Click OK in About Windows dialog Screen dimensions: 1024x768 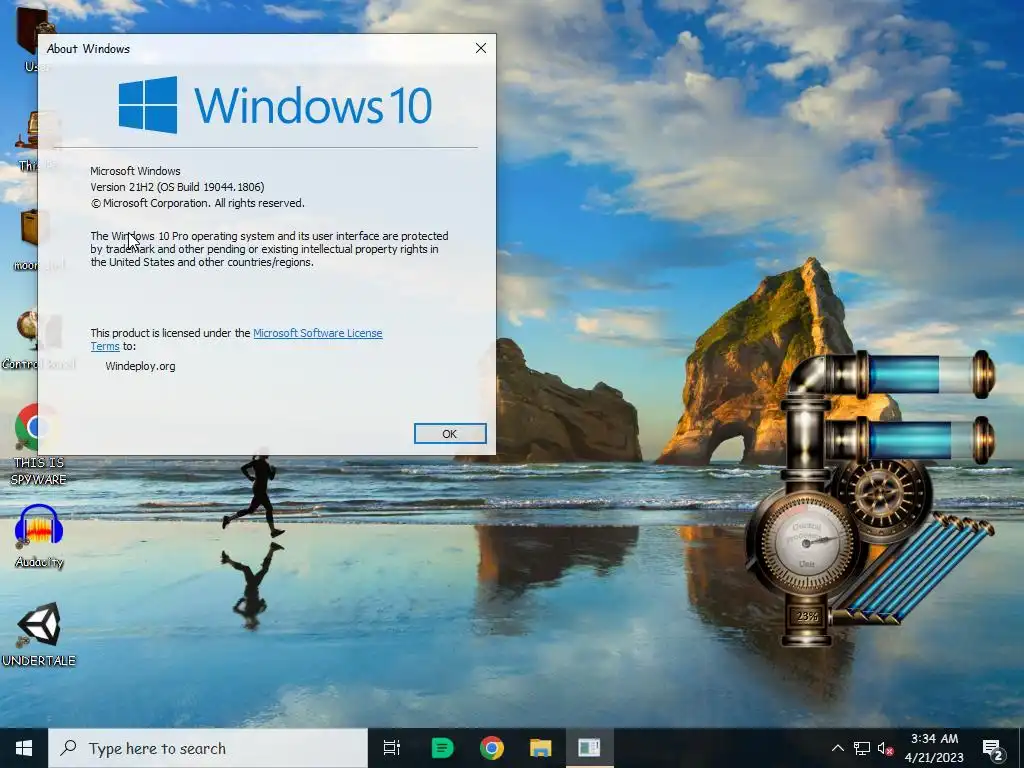click(450, 434)
